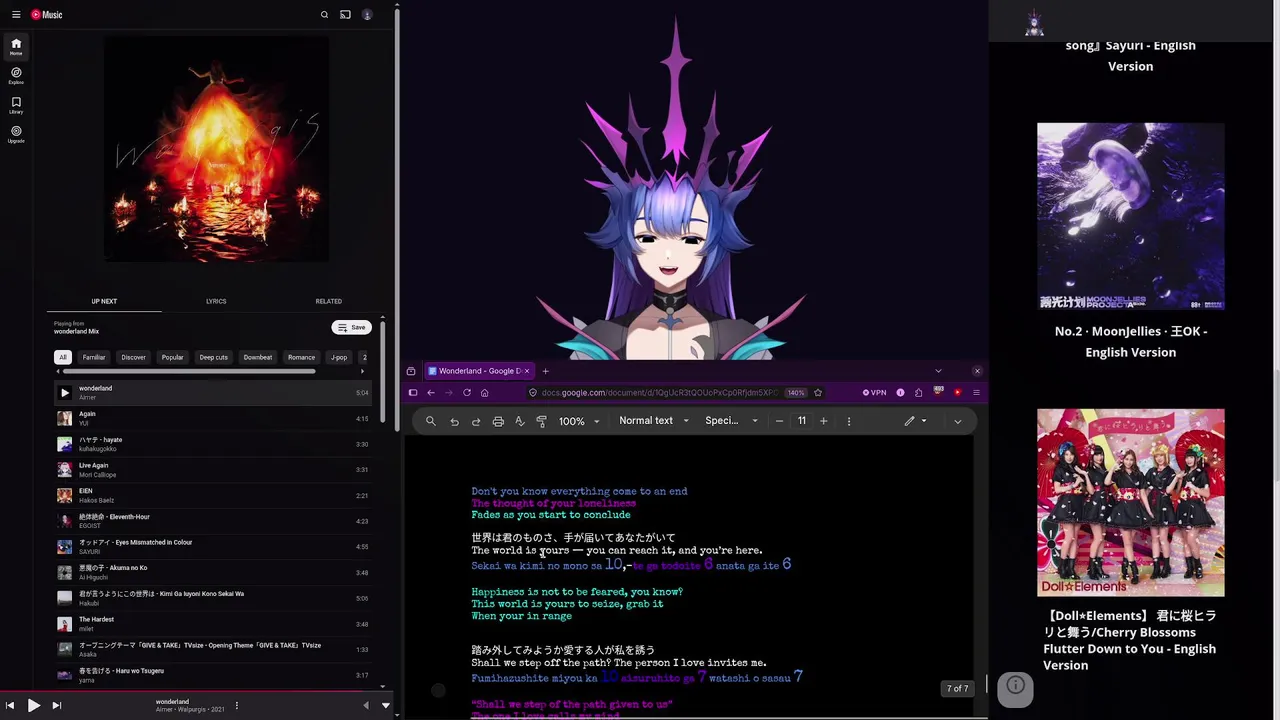Open the browser tab list dropdown
The height and width of the screenshot is (720, 1280).
[x=938, y=371]
